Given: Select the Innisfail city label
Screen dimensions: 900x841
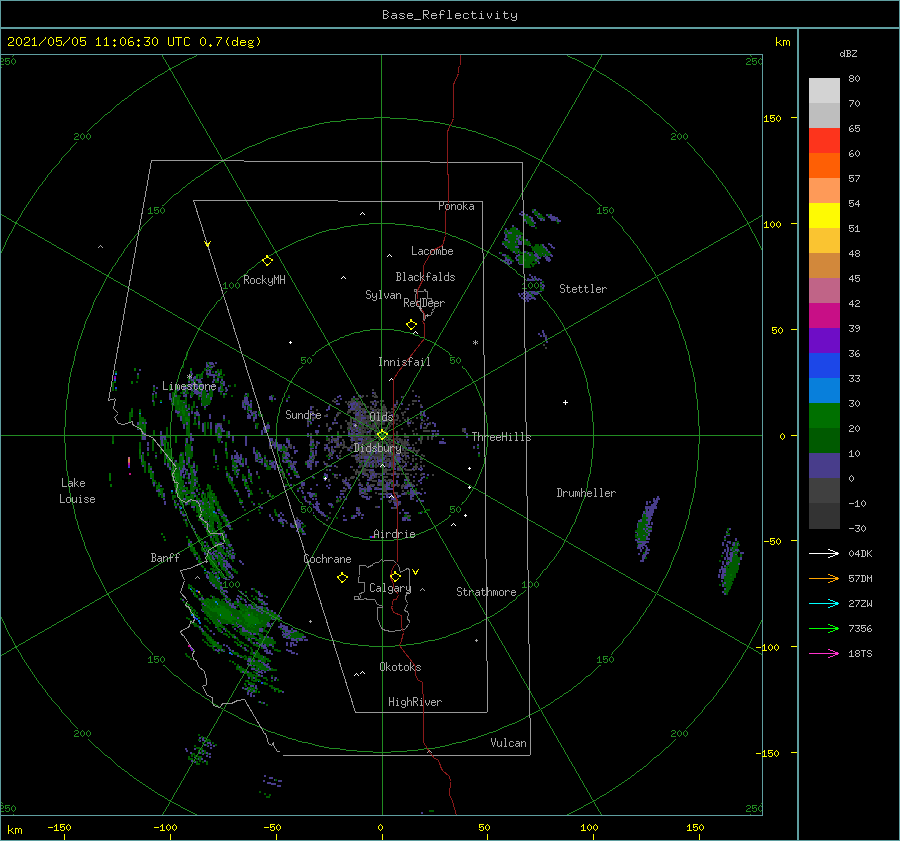Looking at the screenshot, I should (x=404, y=362).
